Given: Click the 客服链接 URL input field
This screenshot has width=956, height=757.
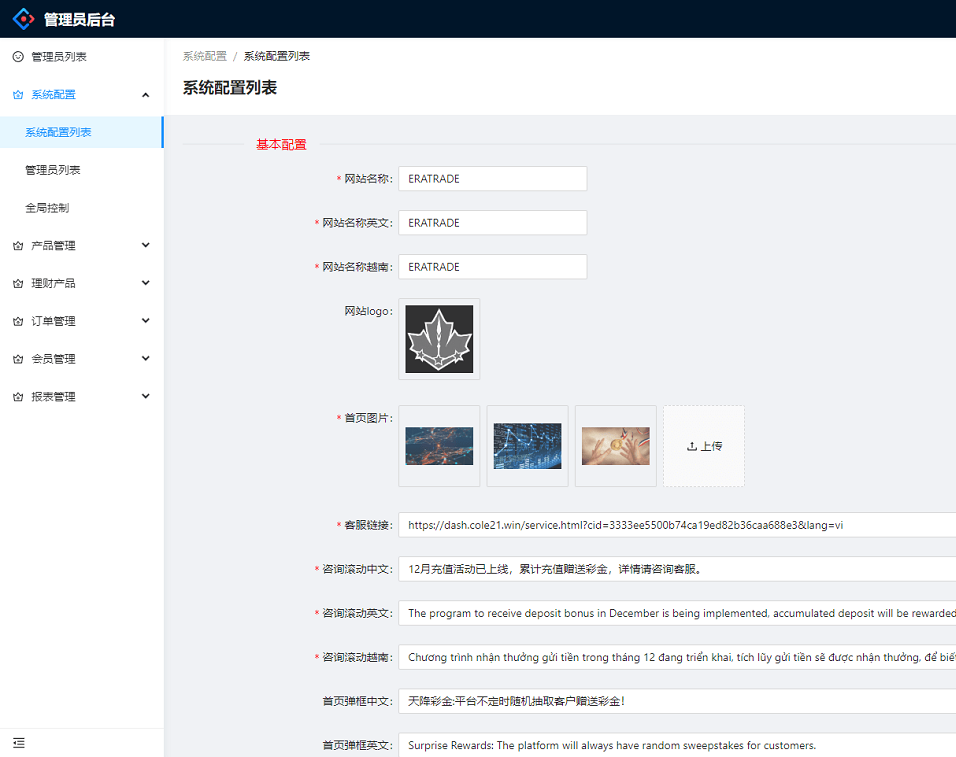Looking at the screenshot, I should click(676, 525).
